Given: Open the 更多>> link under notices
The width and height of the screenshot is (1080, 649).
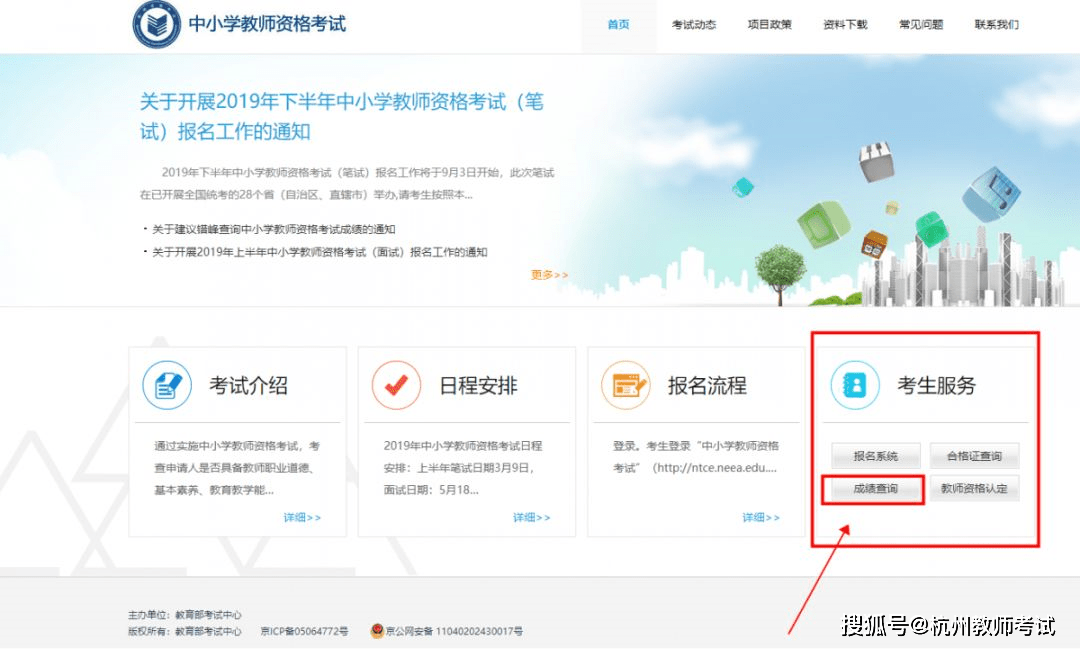Looking at the screenshot, I should pos(549,275).
